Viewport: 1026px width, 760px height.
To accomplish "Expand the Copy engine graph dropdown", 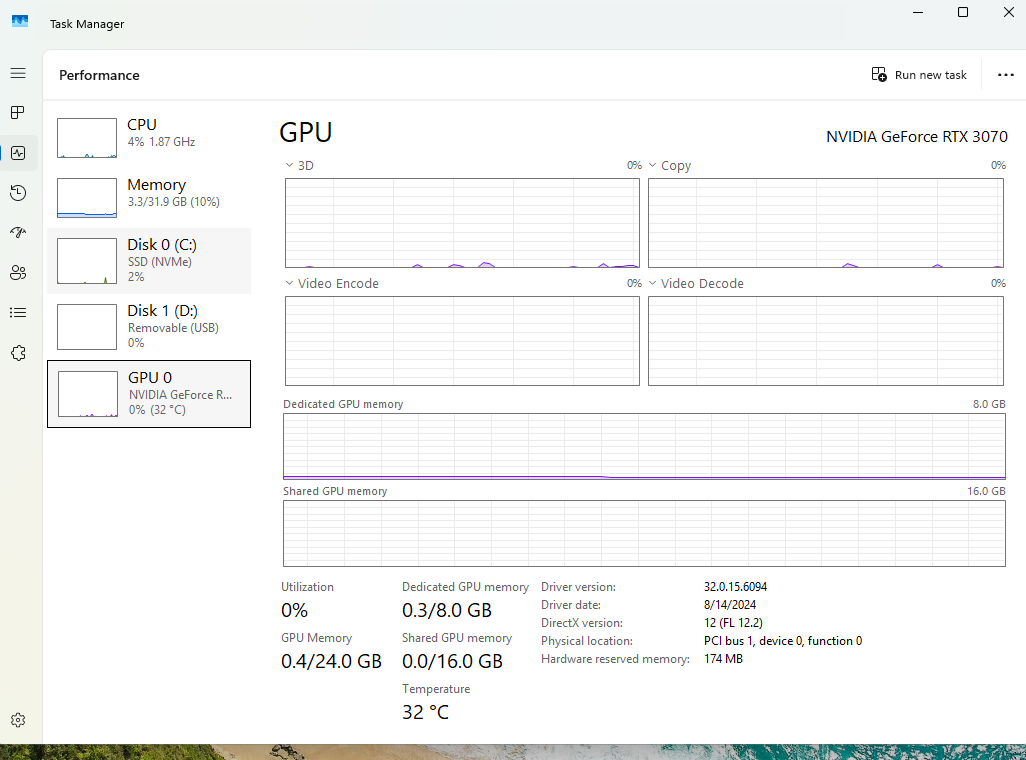I will pos(653,166).
